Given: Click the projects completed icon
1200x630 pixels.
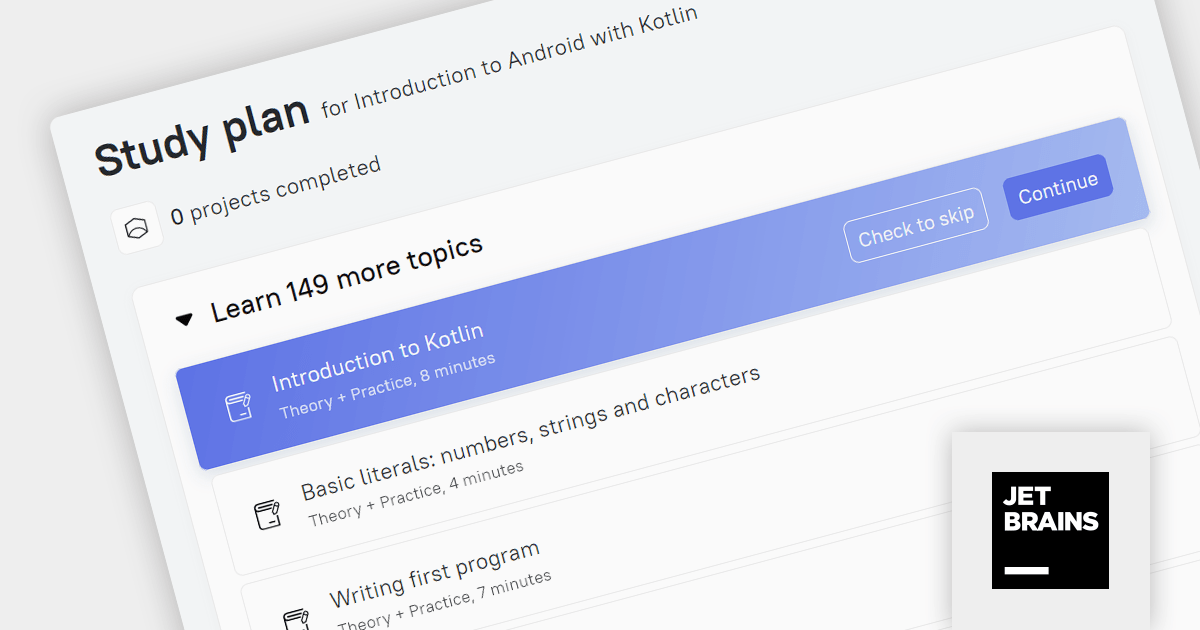Looking at the screenshot, I should [x=137, y=229].
